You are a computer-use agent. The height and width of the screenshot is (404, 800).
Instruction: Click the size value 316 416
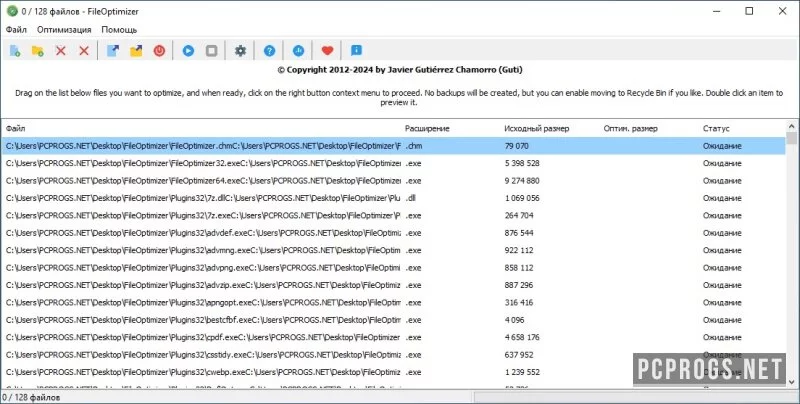[x=519, y=302]
